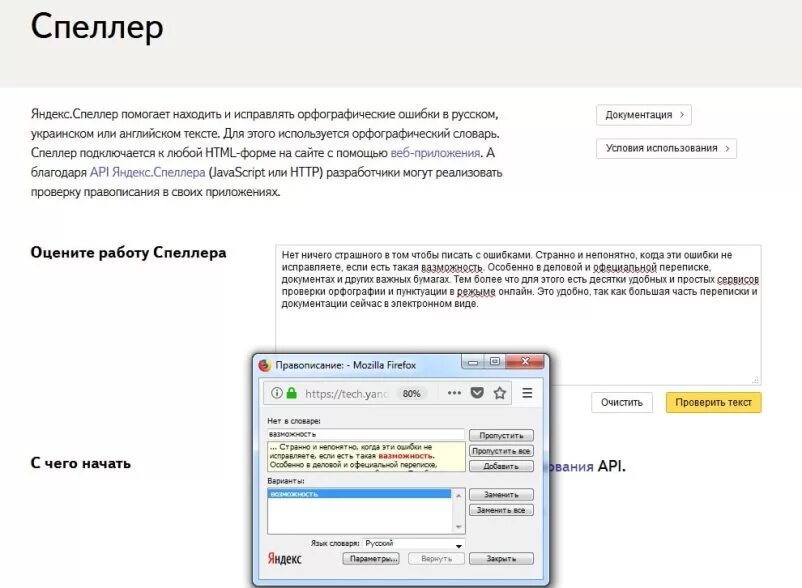Click scroll-up arrow of Варианты list
Image resolution: width=802 pixels, height=588 pixels.
459,495
